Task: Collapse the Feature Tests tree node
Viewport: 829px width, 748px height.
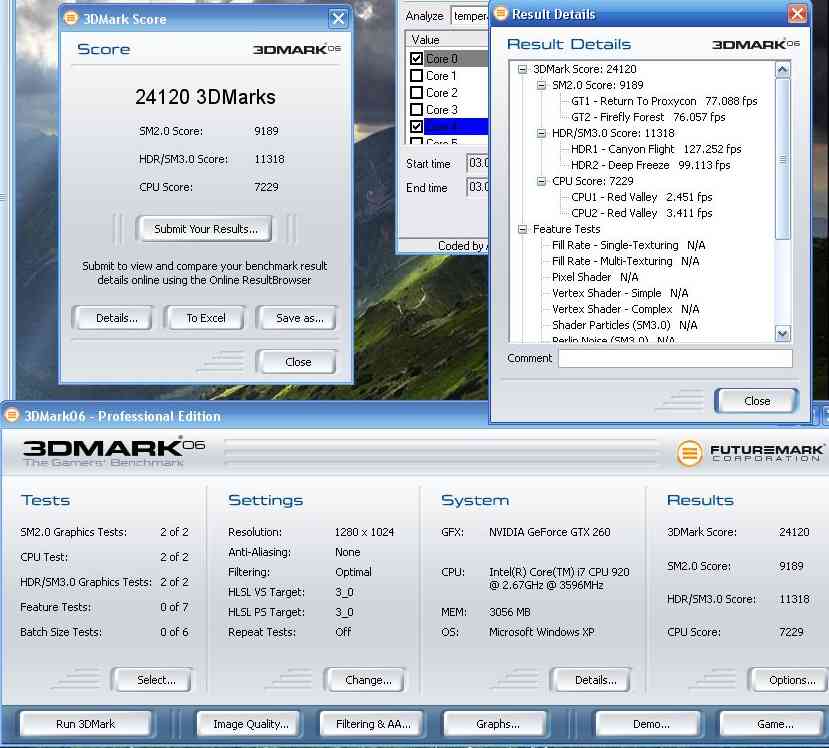Action: pyautogui.click(x=523, y=229)
